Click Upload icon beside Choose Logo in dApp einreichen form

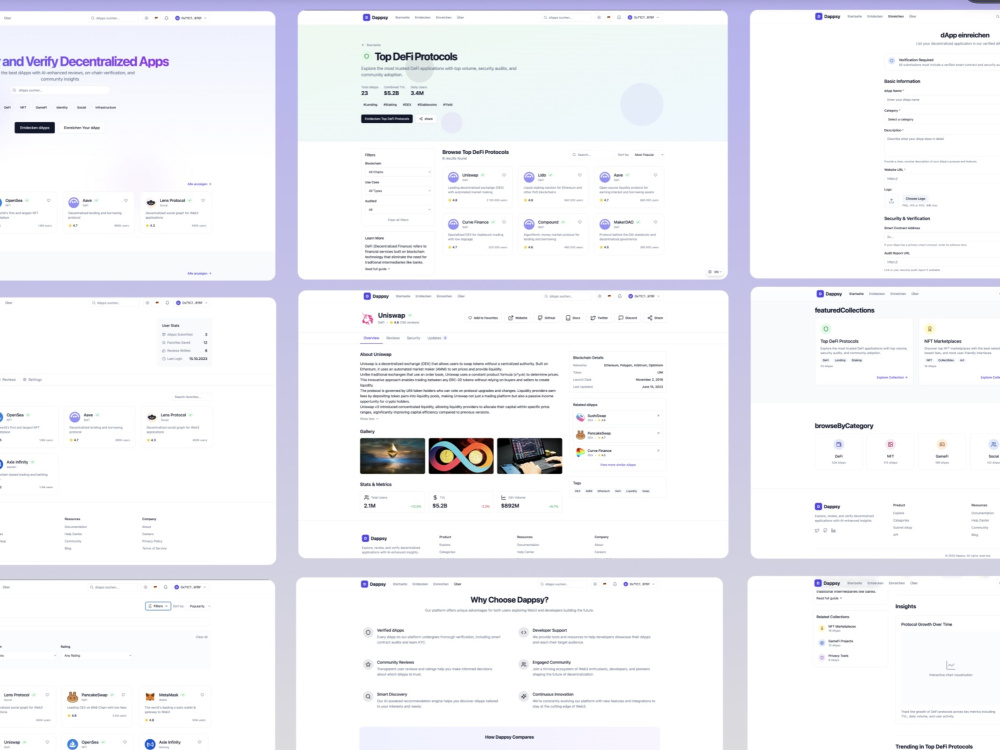(892, 200)
